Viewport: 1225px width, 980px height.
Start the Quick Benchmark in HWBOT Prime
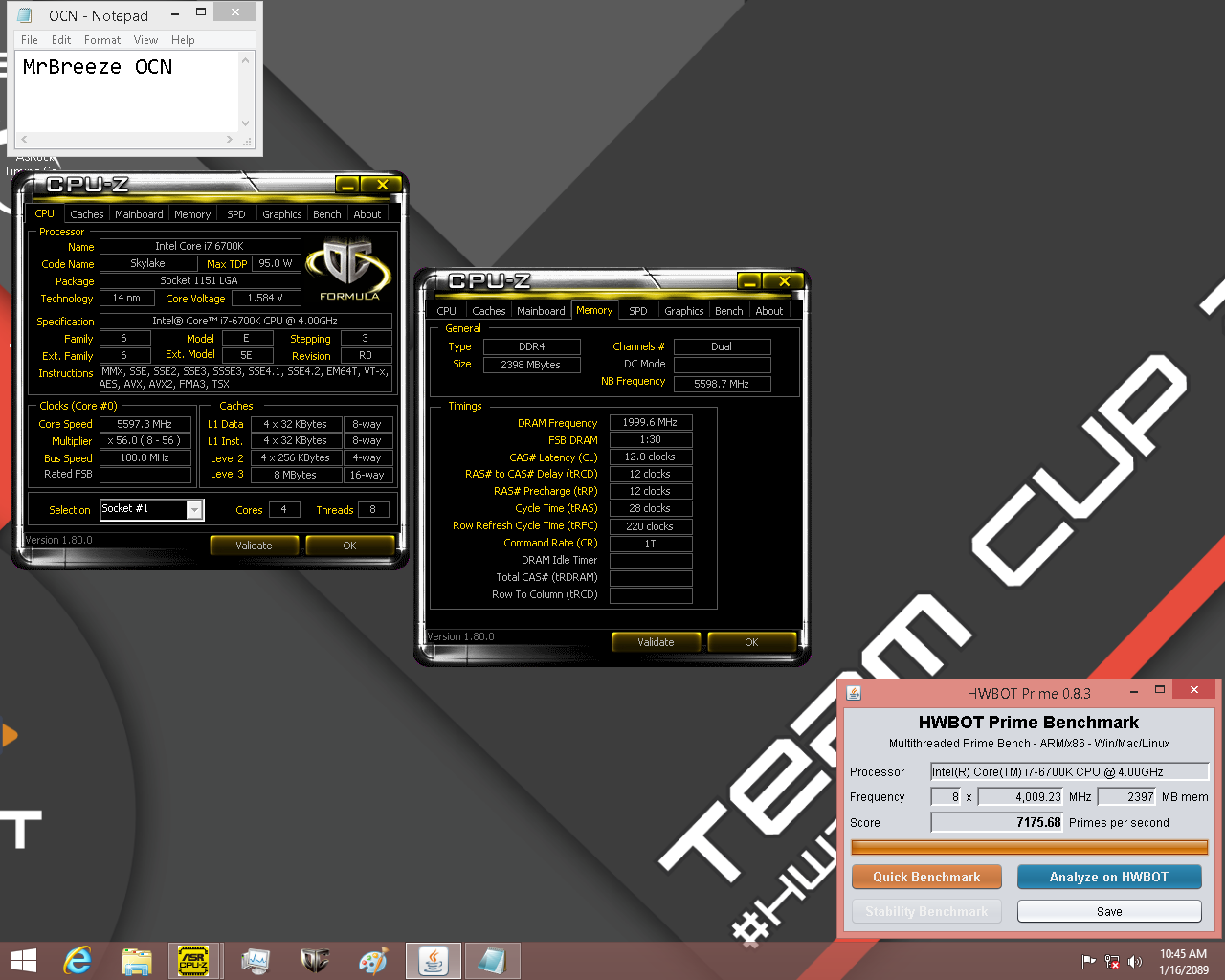click(926, 877)
